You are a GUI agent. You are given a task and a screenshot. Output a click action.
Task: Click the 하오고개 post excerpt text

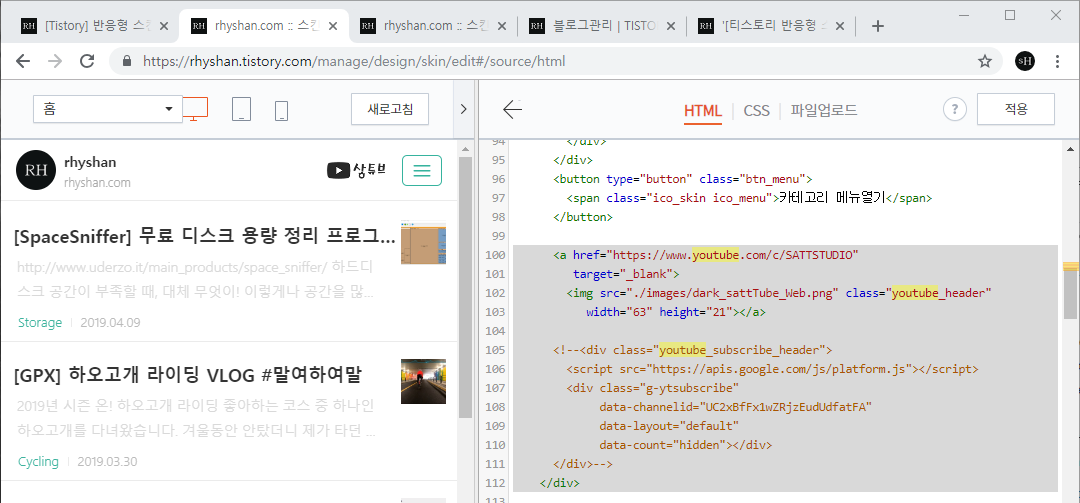196,419
